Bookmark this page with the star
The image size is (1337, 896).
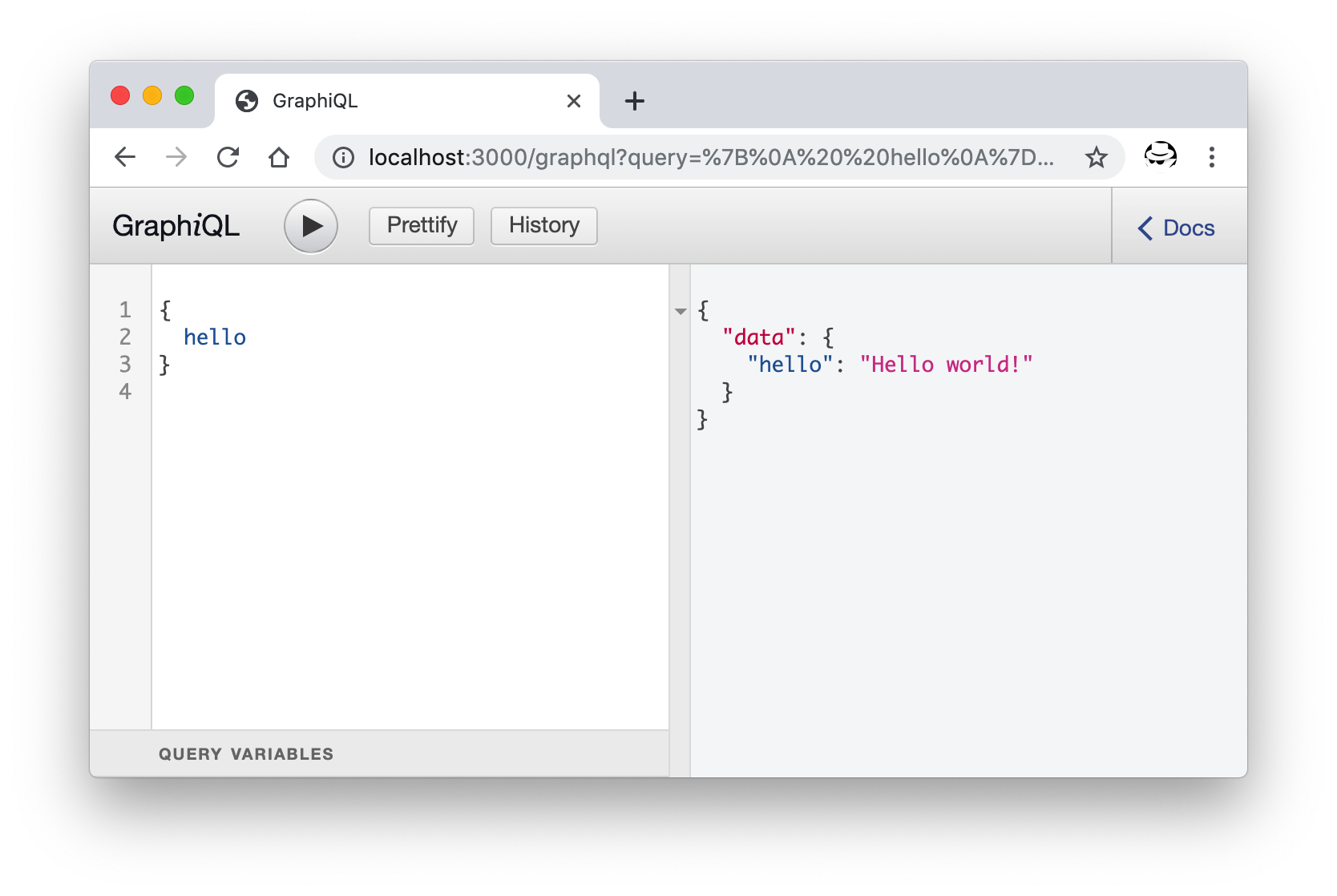(1097, 157)
